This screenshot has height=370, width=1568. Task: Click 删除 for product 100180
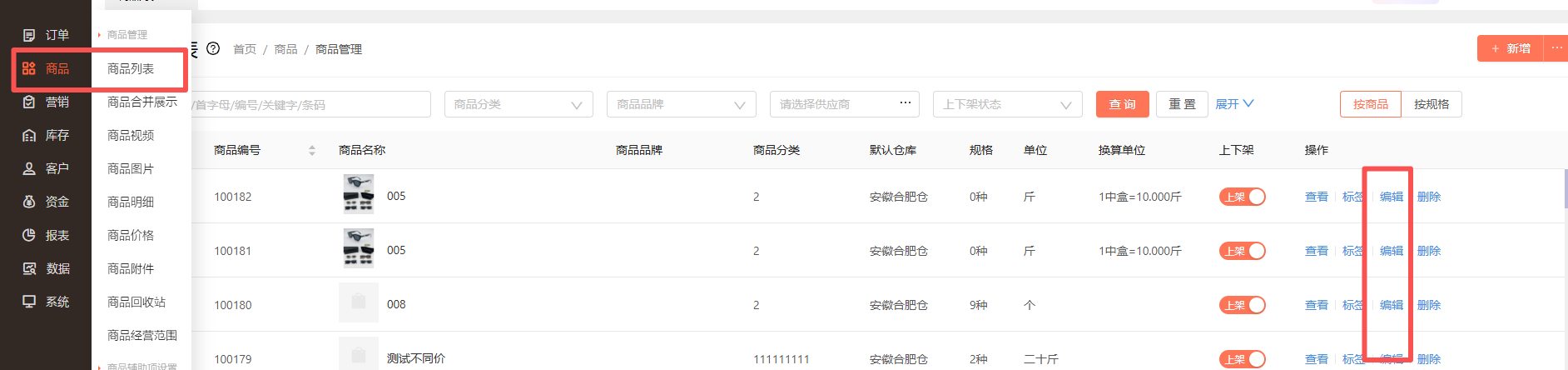click(x=1429, y=305)
